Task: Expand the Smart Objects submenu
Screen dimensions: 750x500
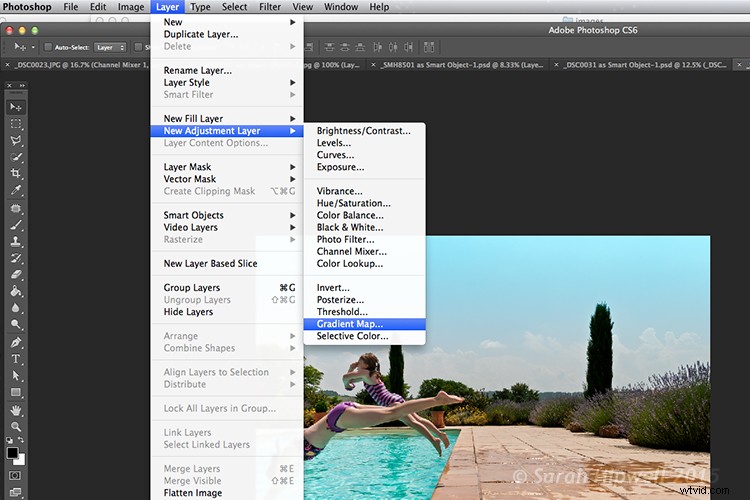Action: pos(227,215)
